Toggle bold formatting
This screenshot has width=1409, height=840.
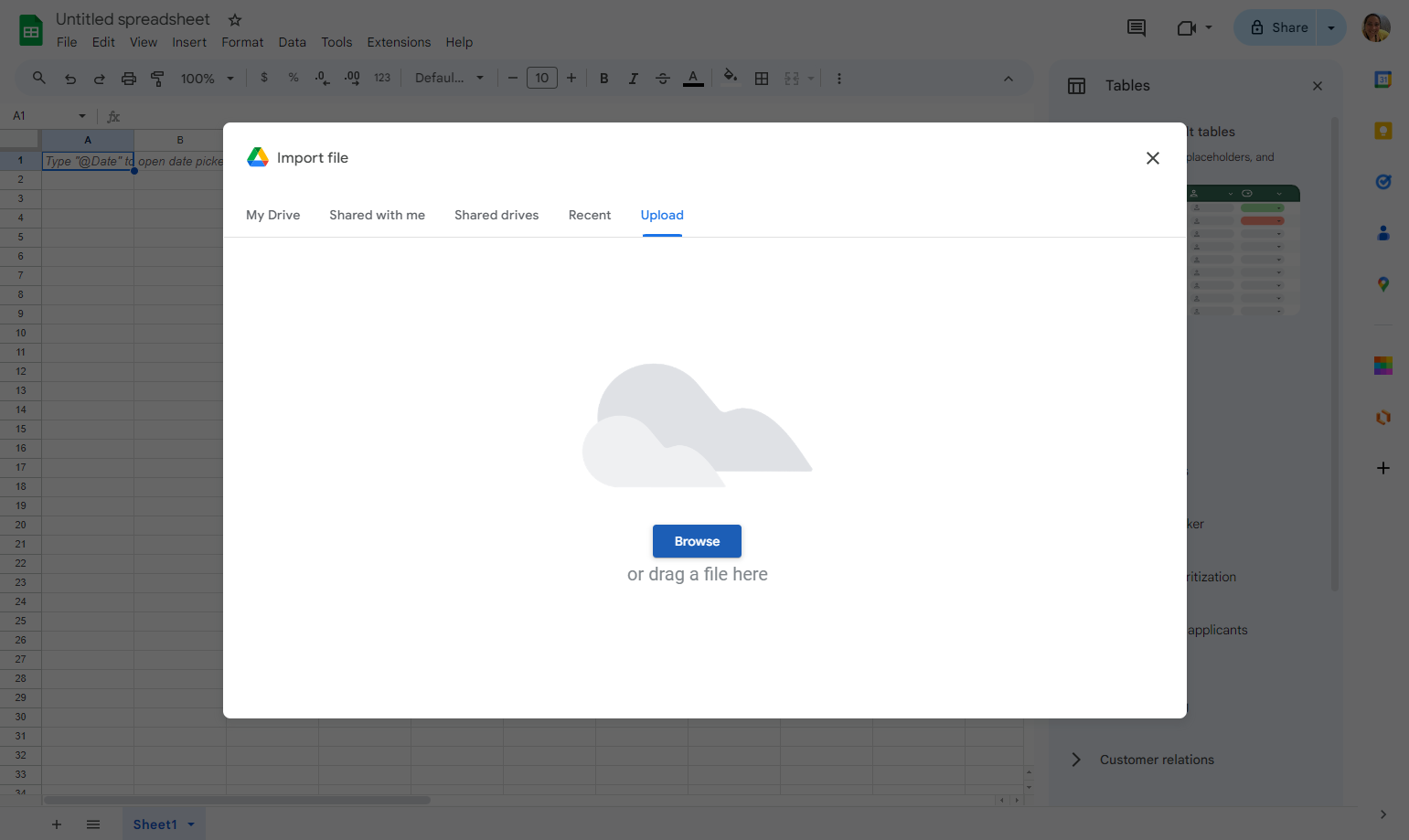pyautogui.click(x=603, y=79)
